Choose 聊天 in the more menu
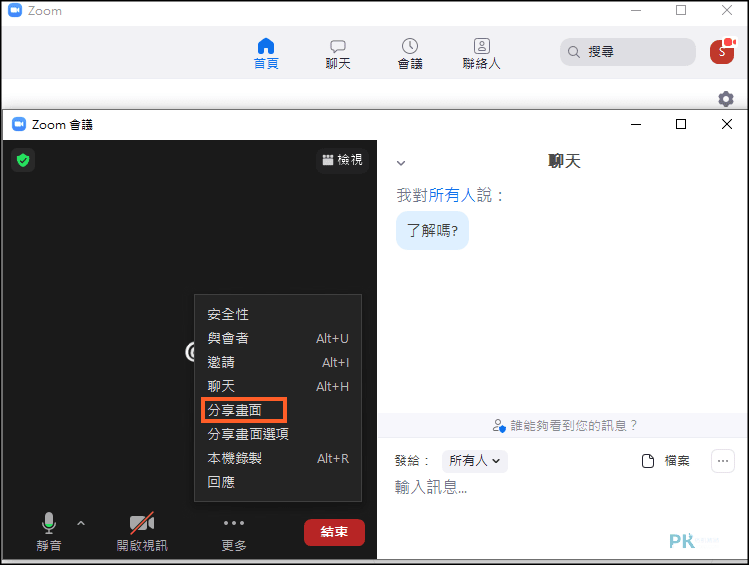This screenshot has height=565, width=749. [278, 386]
